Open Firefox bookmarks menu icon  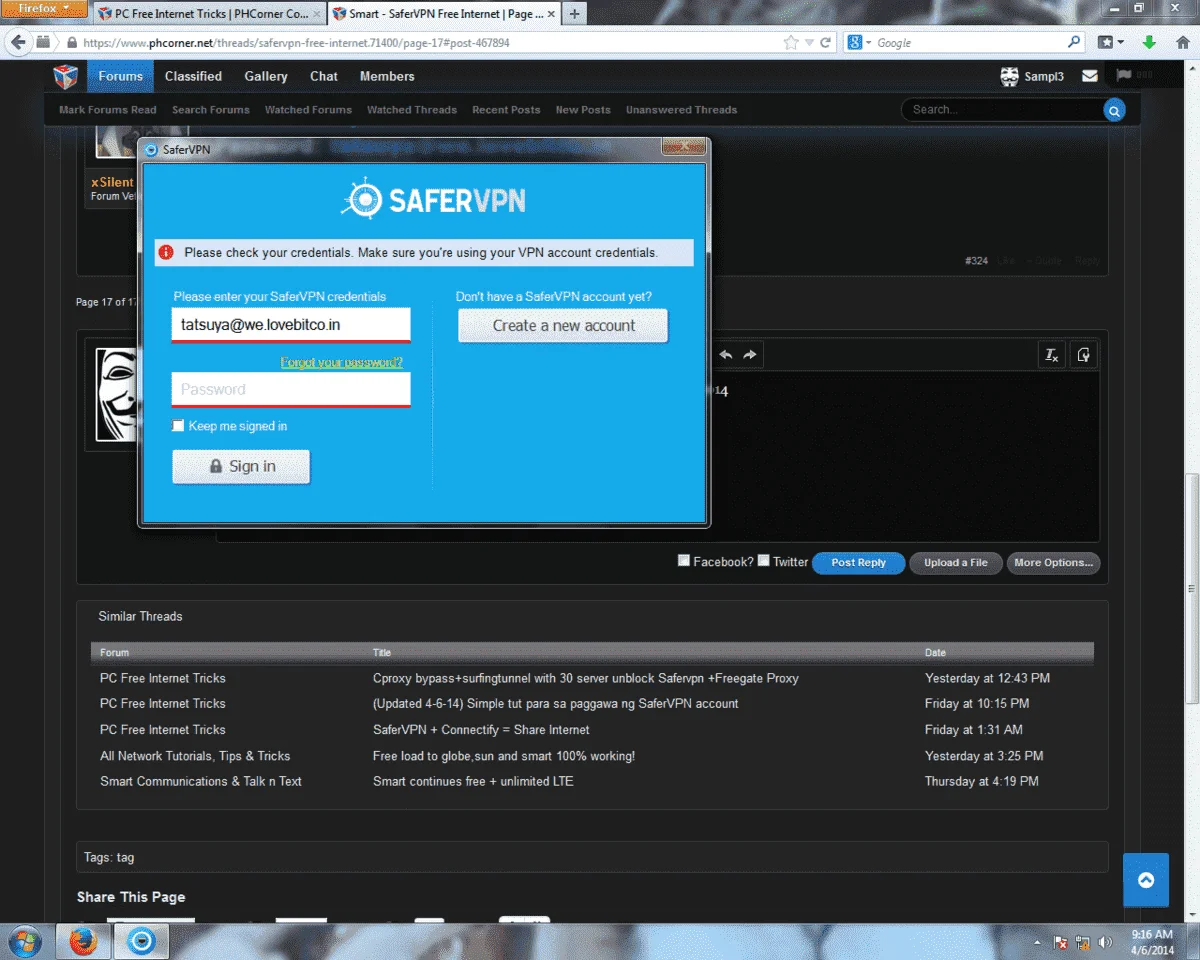click(x=1110, y=43)
